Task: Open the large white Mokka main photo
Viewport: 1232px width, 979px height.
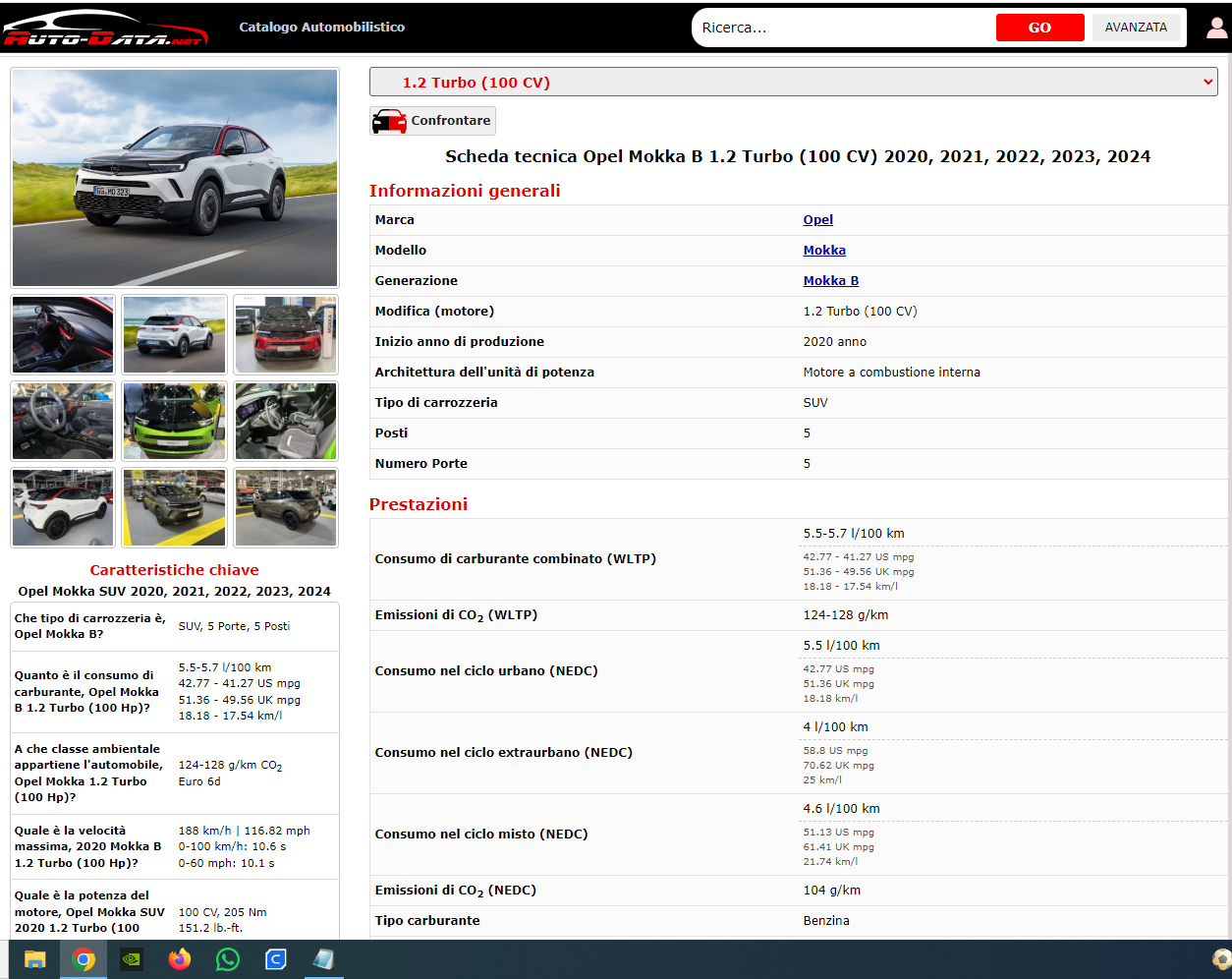Action: [x=175, y=178]
